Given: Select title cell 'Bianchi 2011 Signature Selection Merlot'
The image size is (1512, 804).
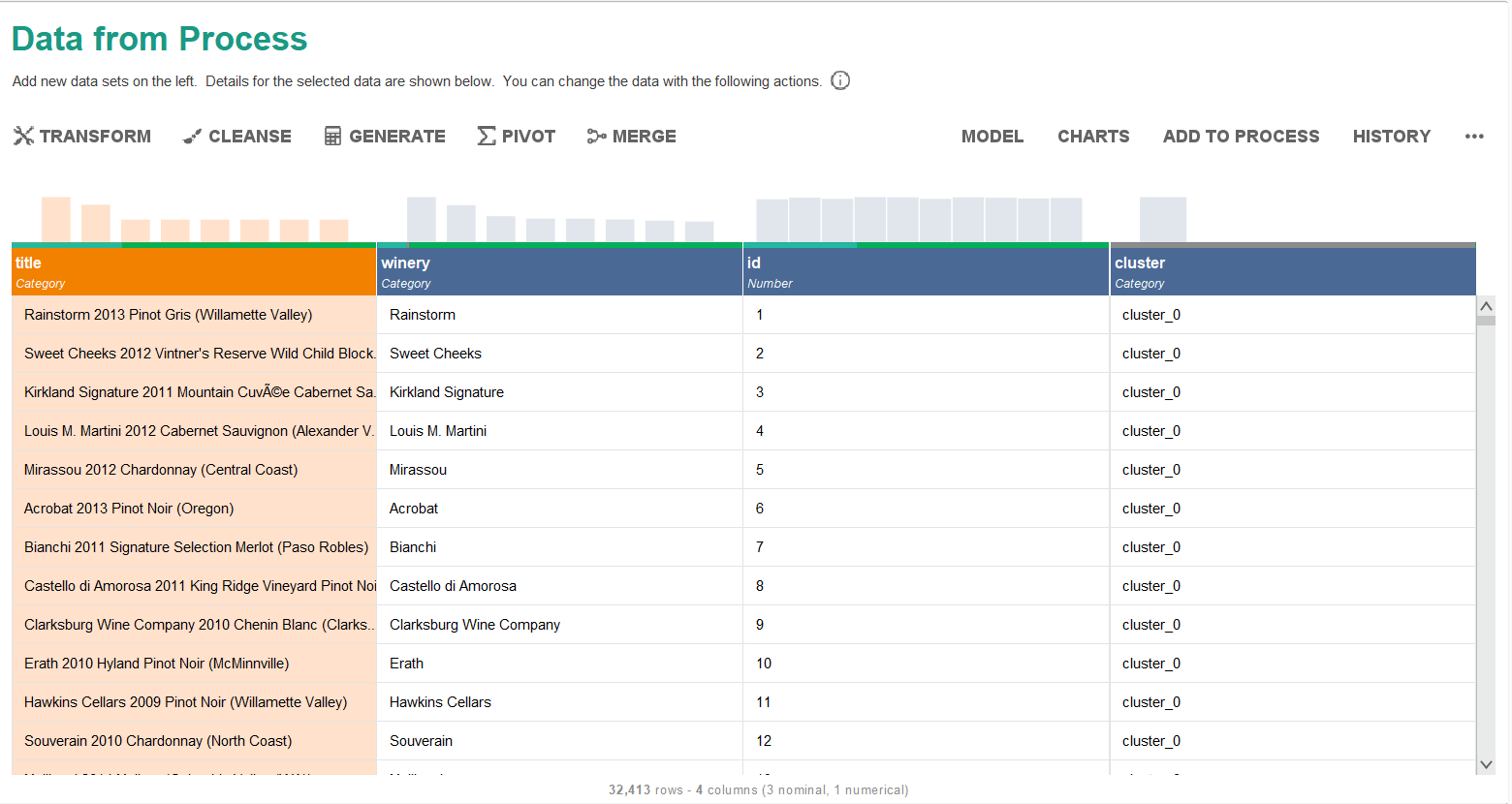Looking at the screenshot, I should tap(194, 547).
